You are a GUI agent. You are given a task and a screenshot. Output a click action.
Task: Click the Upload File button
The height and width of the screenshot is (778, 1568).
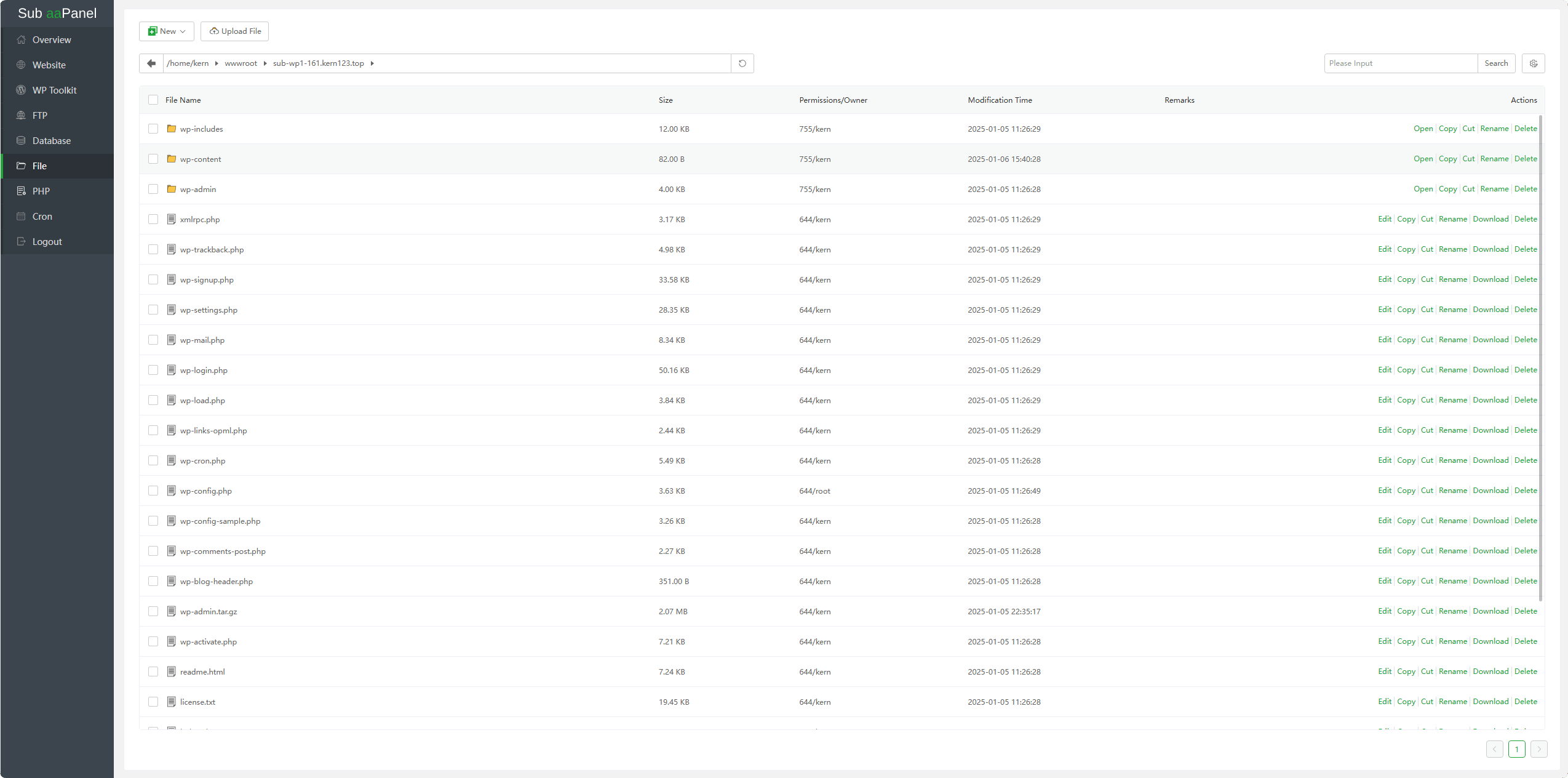tap(234, 31)
